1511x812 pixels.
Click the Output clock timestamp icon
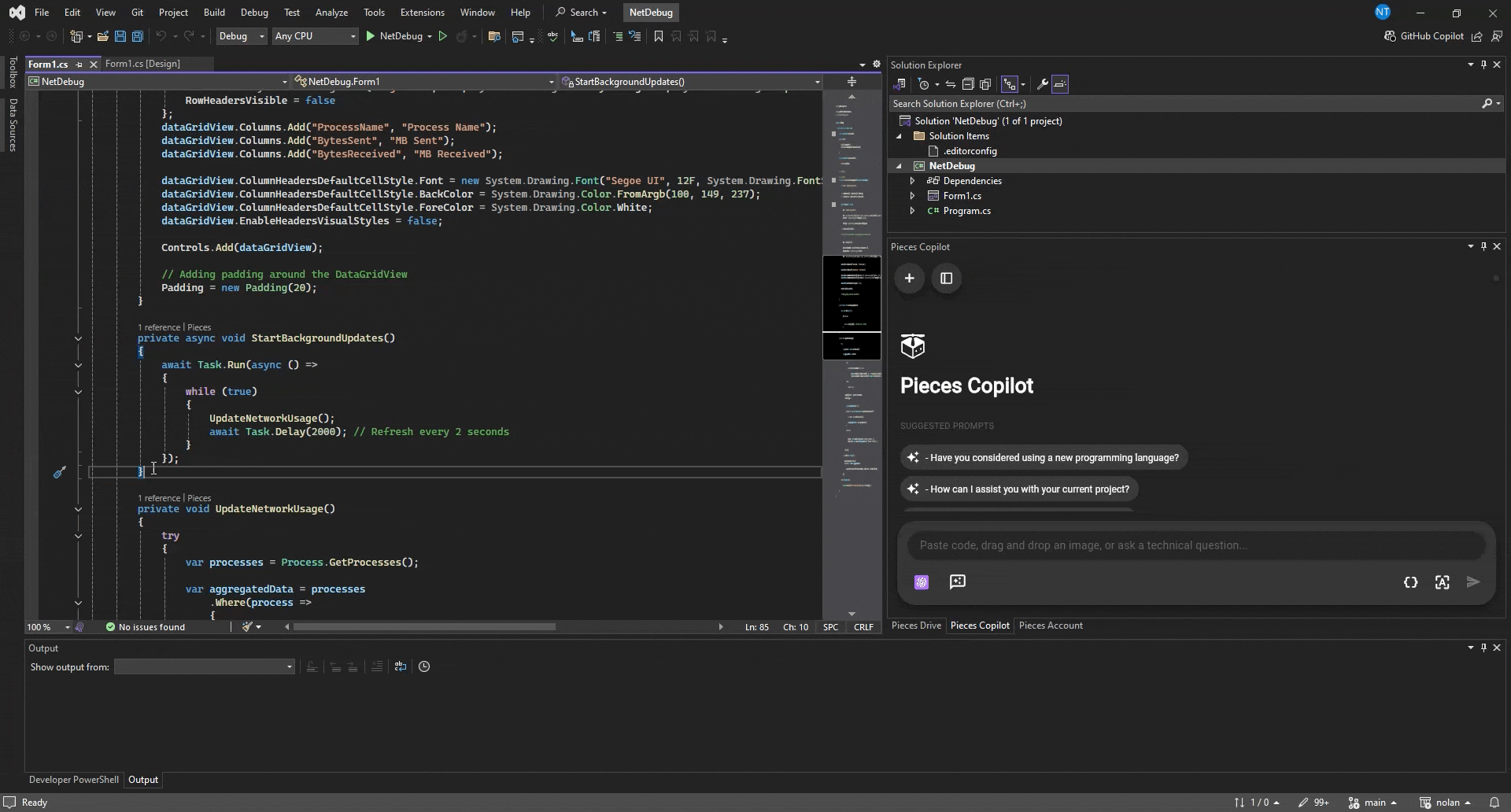pos(424,667)
